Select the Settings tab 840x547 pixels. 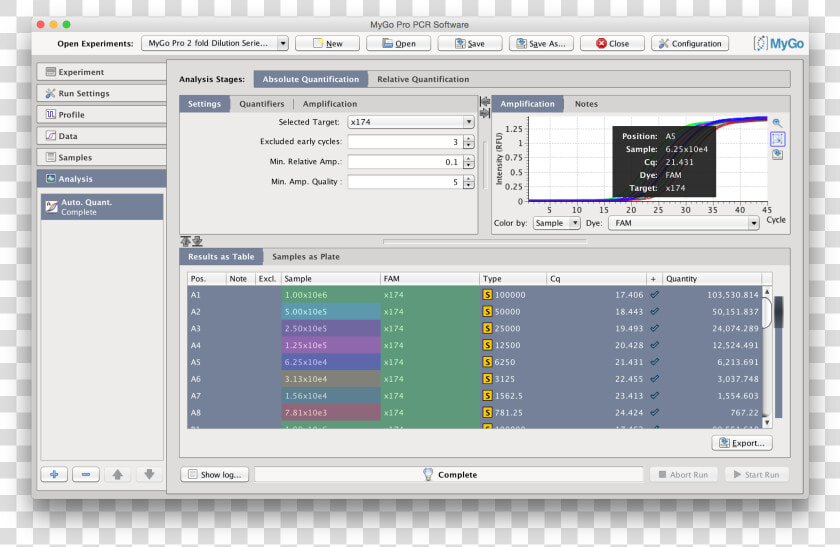click(x=204, y=104)
